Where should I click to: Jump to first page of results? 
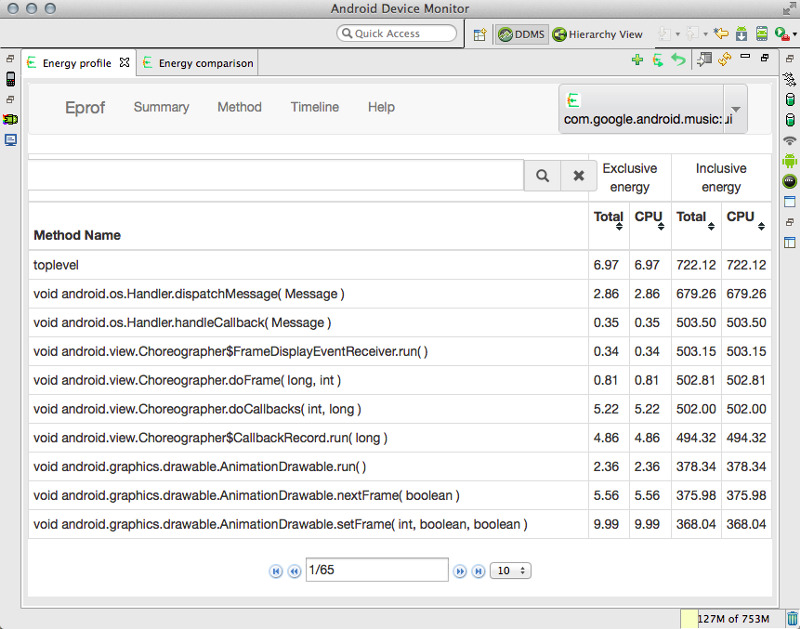point(276,571)
